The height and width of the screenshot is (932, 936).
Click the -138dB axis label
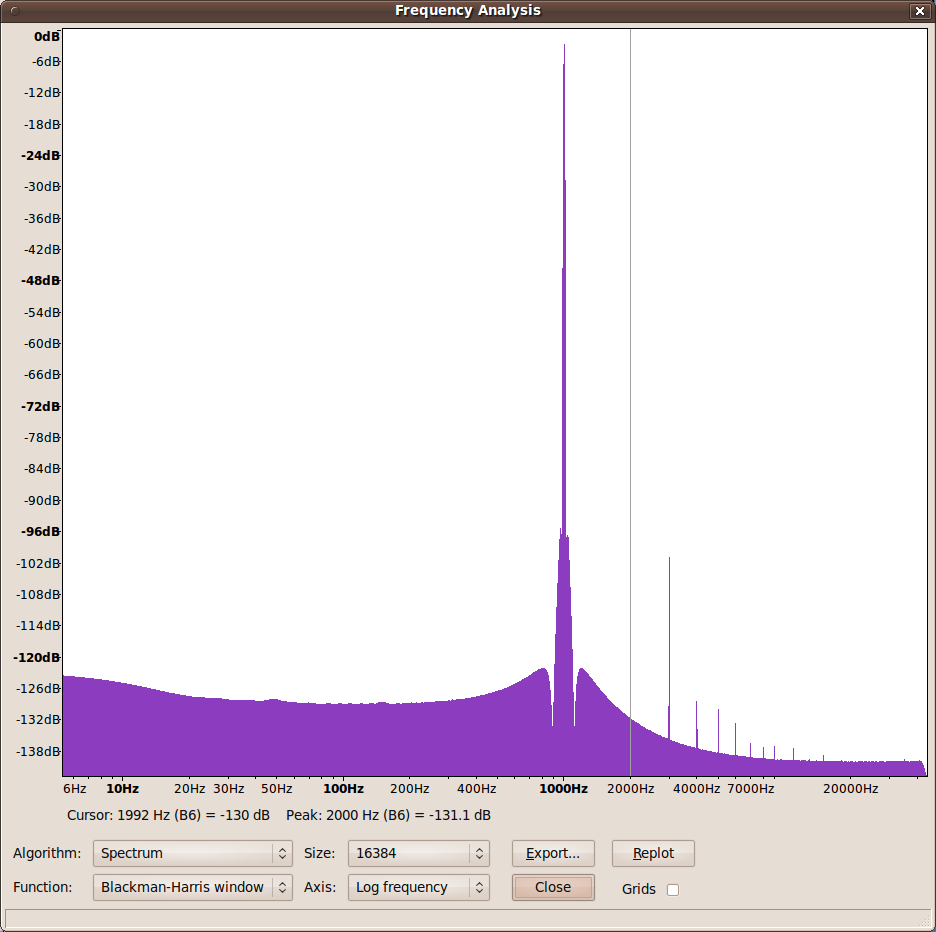pyautogui.click(x=39, y=751)
